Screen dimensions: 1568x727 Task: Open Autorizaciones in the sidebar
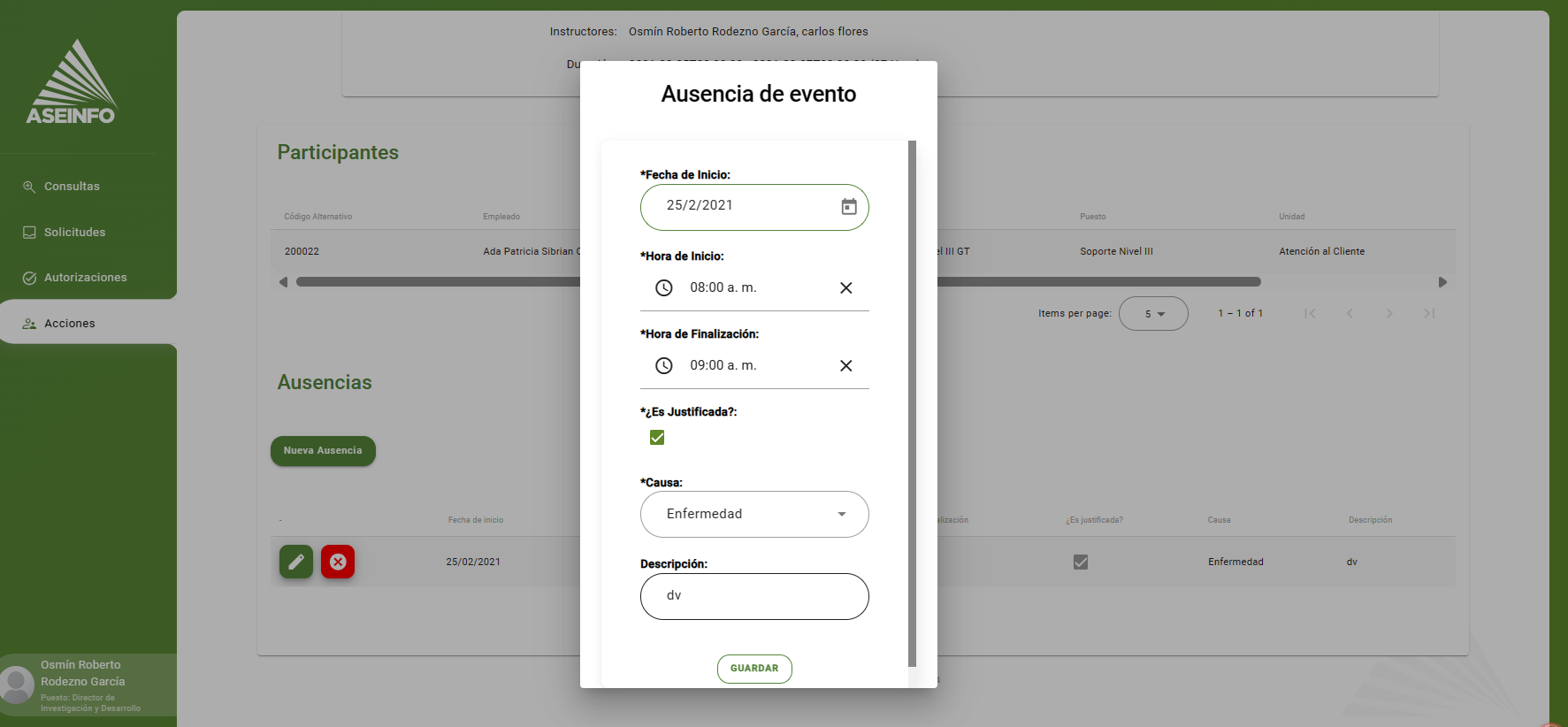point(85,278)
